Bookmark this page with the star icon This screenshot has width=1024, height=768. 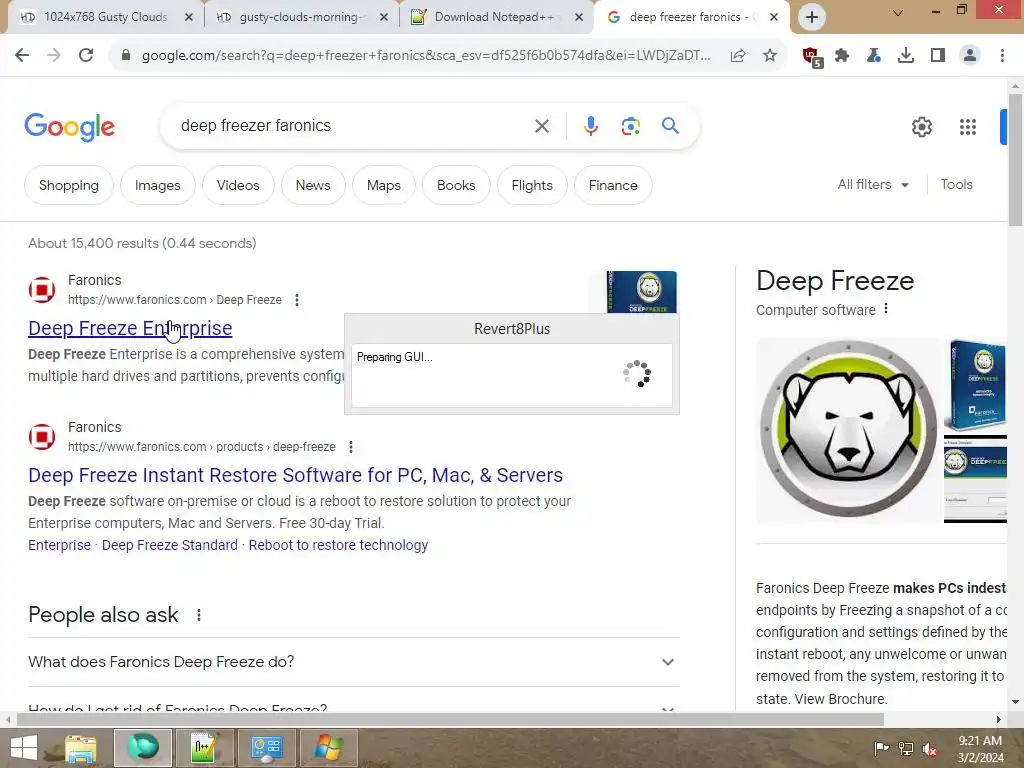point(770,56)
